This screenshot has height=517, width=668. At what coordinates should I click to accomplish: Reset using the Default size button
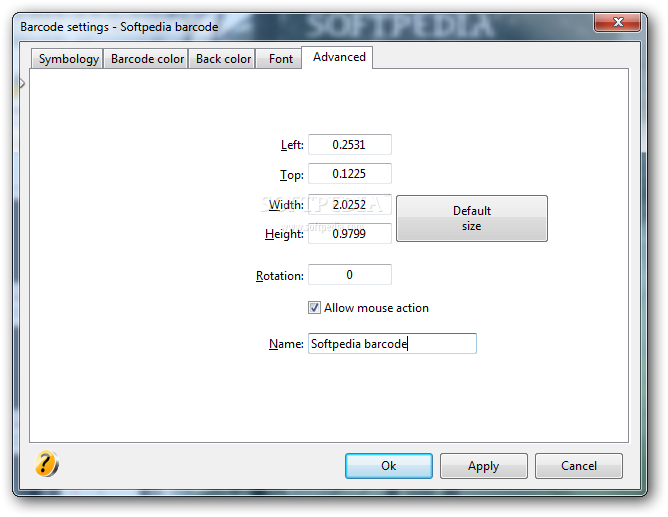coord(472,218)
